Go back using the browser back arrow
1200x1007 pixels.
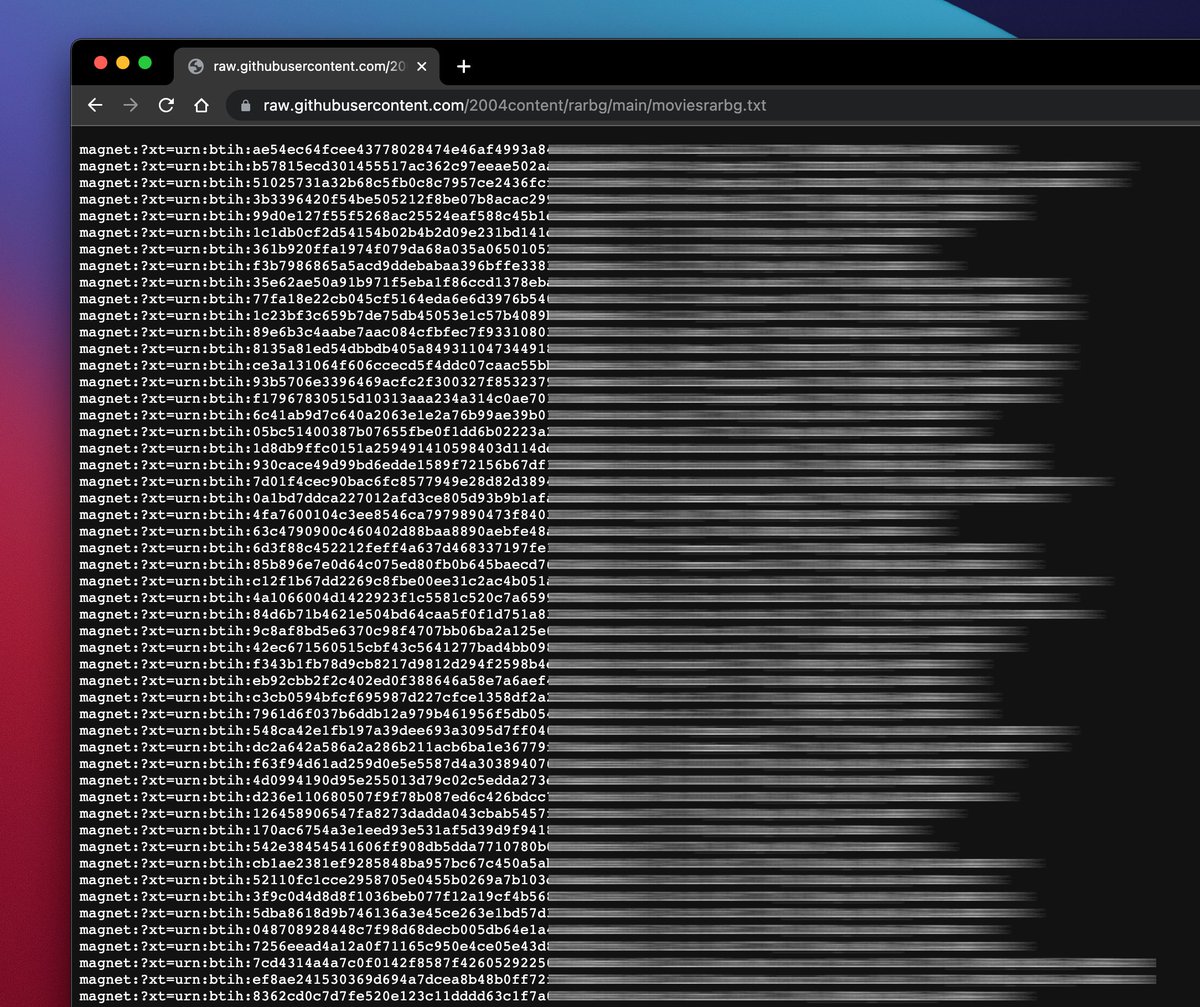pos(95,105)
